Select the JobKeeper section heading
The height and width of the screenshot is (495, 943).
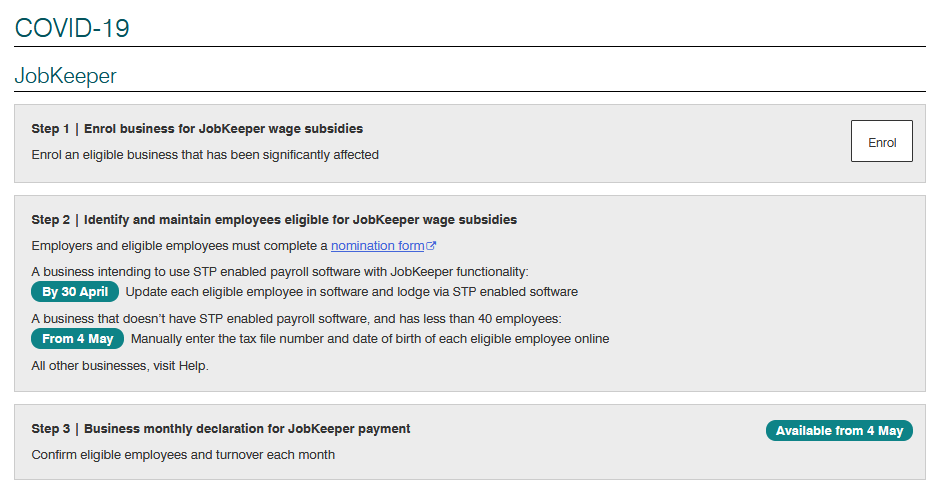coord(65,76)
